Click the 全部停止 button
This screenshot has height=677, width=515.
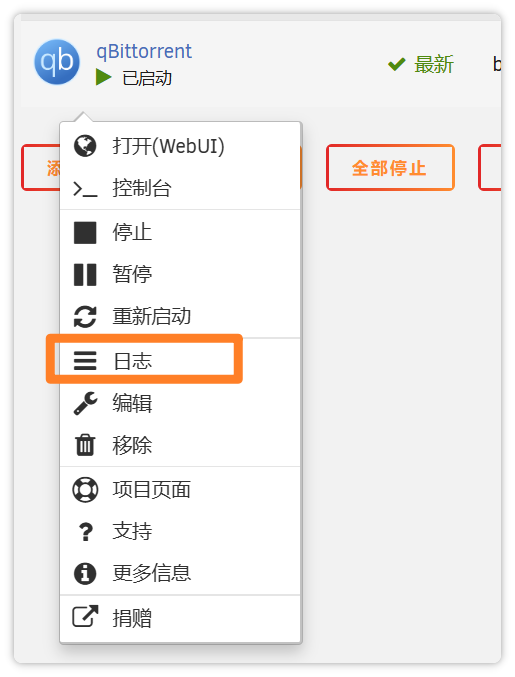pyautogui.click(x=390, y=168)
